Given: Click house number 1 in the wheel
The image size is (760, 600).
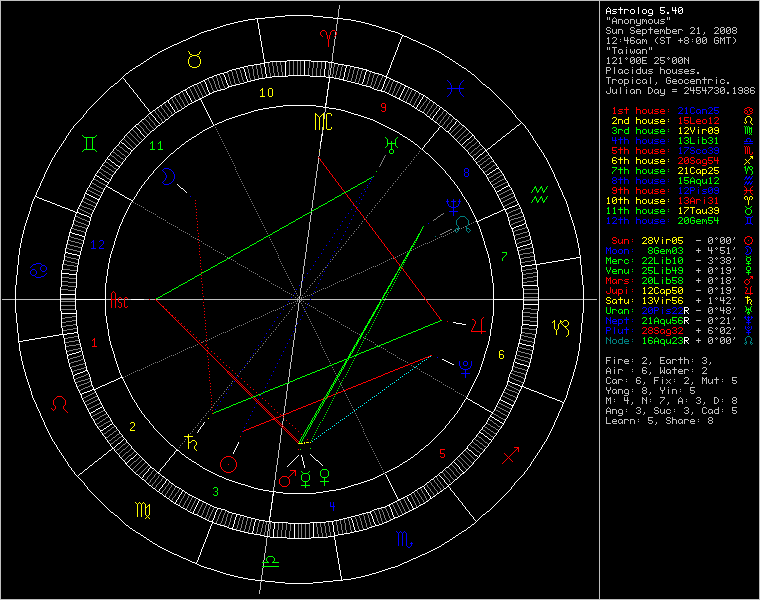Looking at the screenshot, I should [x=95, y=343].
